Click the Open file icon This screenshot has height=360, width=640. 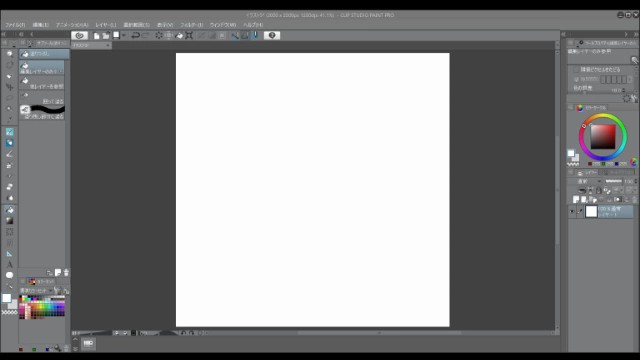tap(106, 36)
